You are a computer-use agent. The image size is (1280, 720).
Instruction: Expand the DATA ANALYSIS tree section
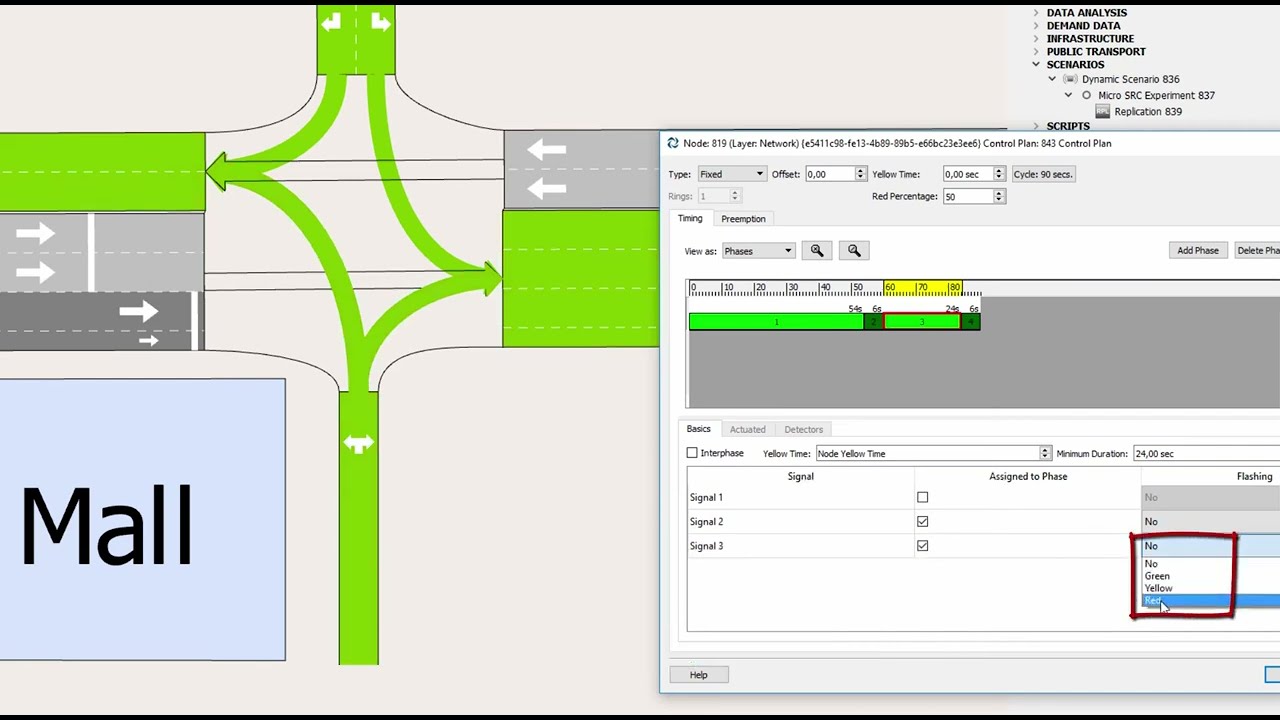pyautogui.click(x=1036, y=13)
